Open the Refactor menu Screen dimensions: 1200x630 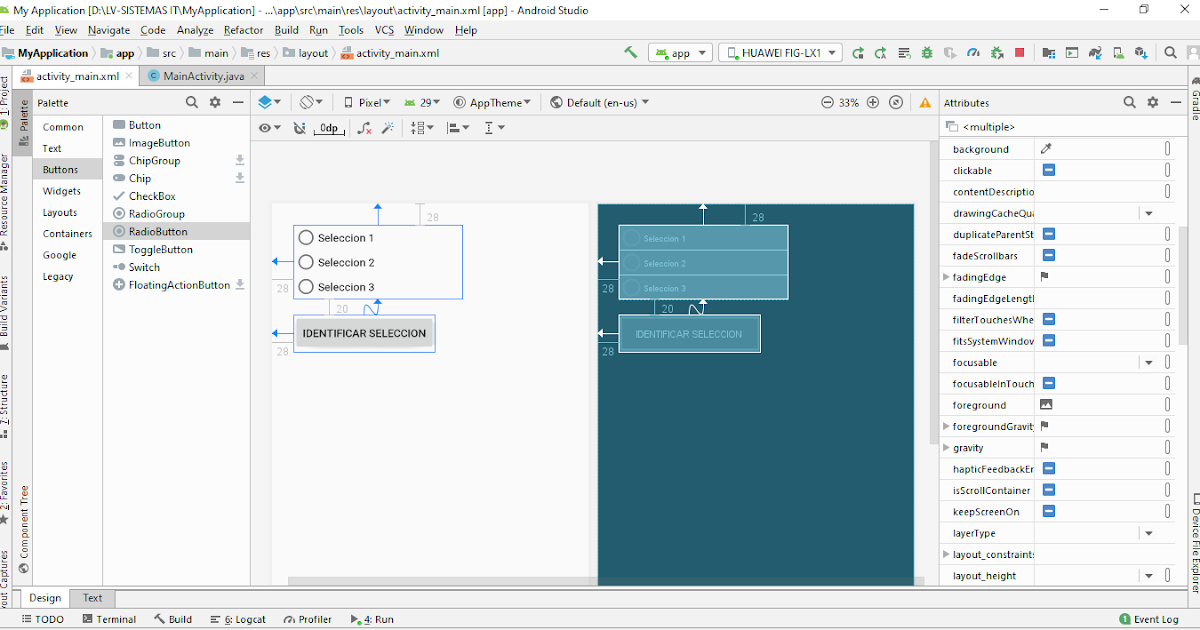243,30
